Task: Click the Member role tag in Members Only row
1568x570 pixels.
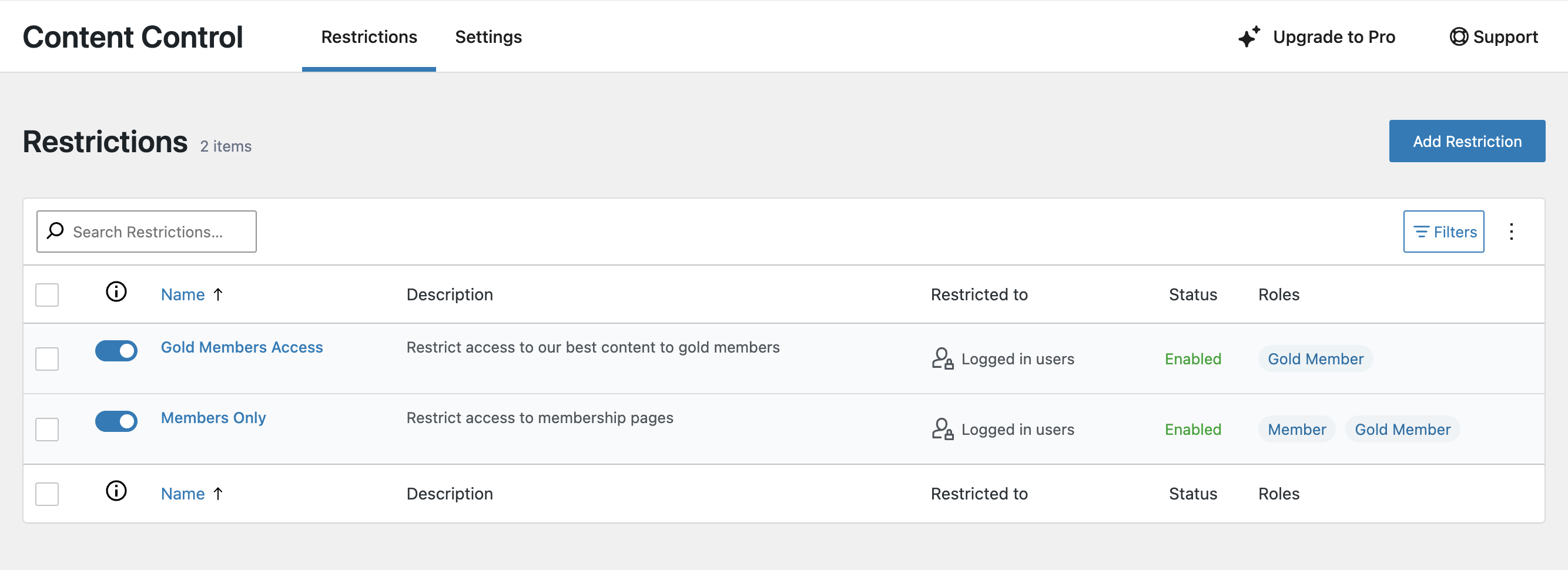Action: 1296,430
